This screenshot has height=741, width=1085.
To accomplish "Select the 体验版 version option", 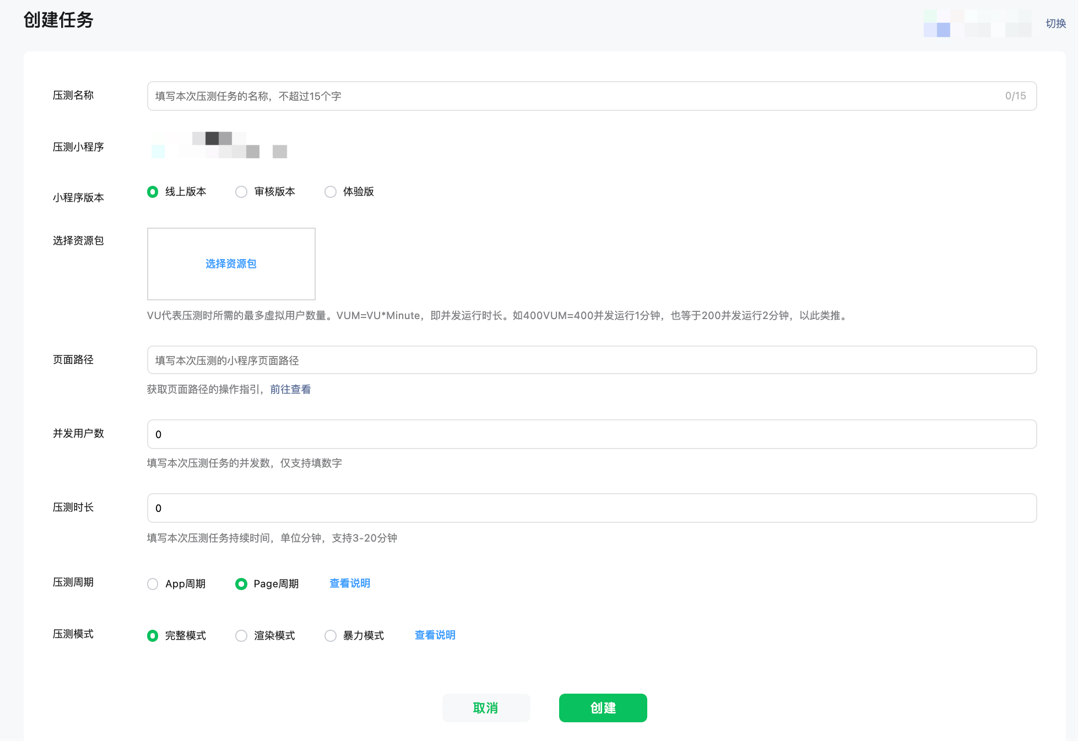I will pos(330,191).
